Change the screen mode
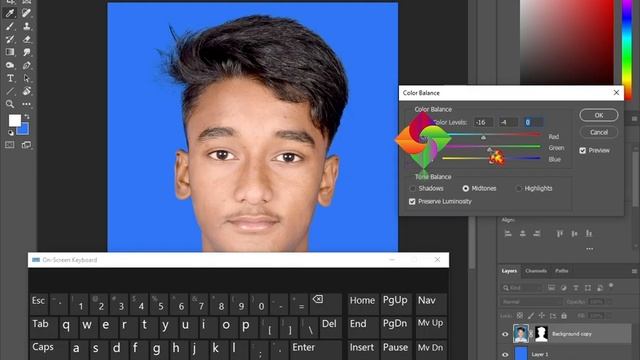 click(27, 145)
